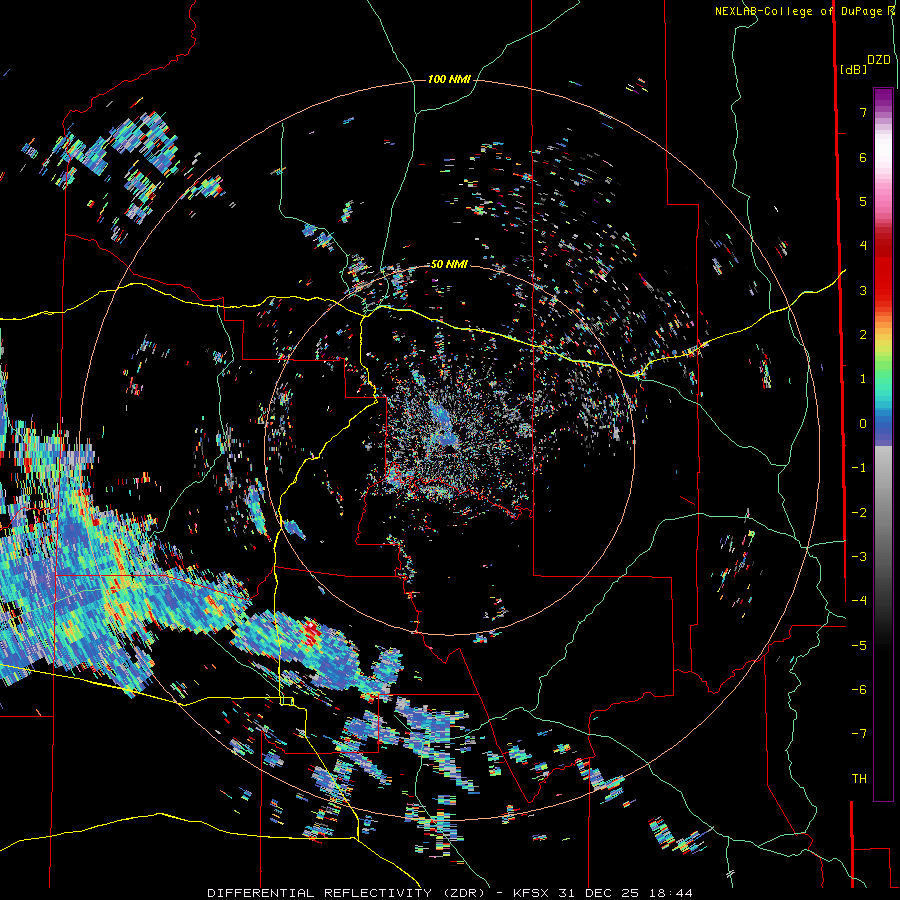The width and height of the screenshot is (900, 900).
Task: Click the -2 value on the color scale
Action: point(859,513)
